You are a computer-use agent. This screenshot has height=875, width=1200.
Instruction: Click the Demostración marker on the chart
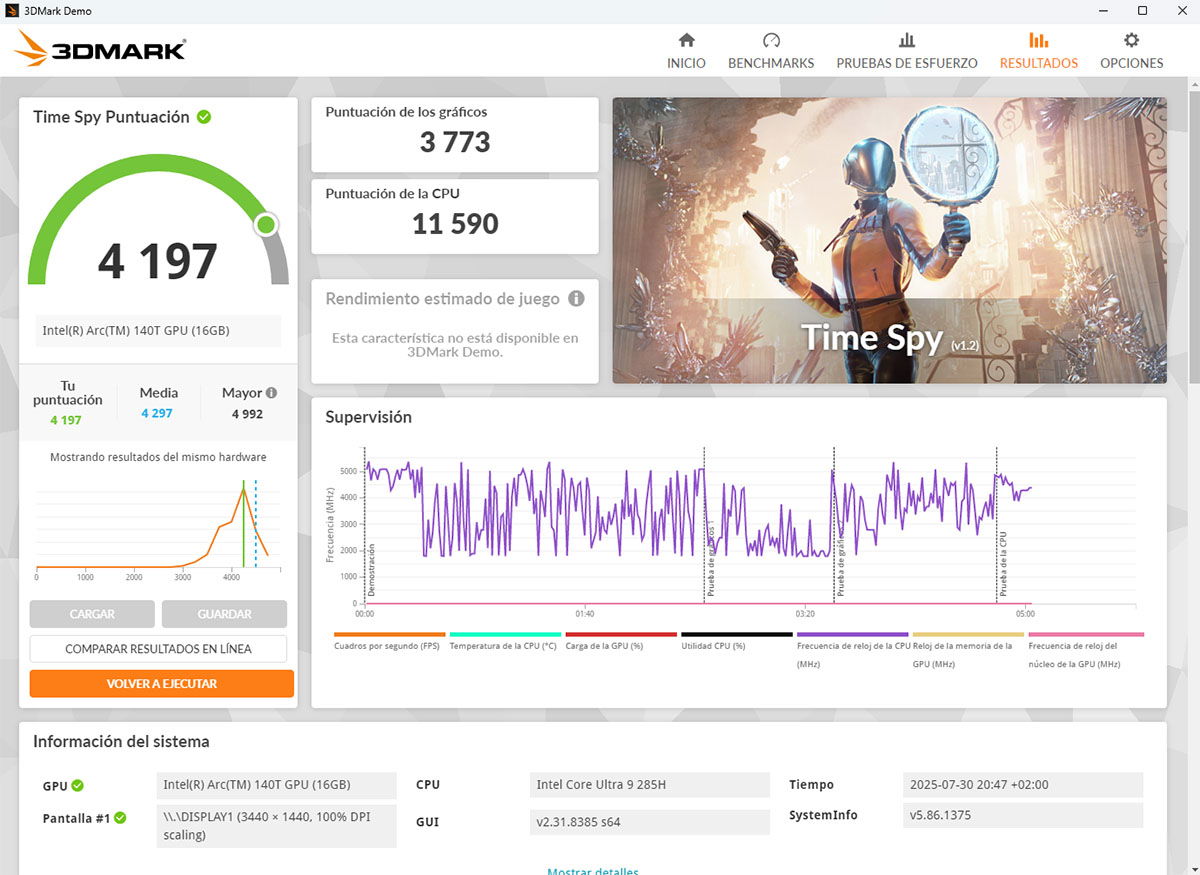coord(370,570)
